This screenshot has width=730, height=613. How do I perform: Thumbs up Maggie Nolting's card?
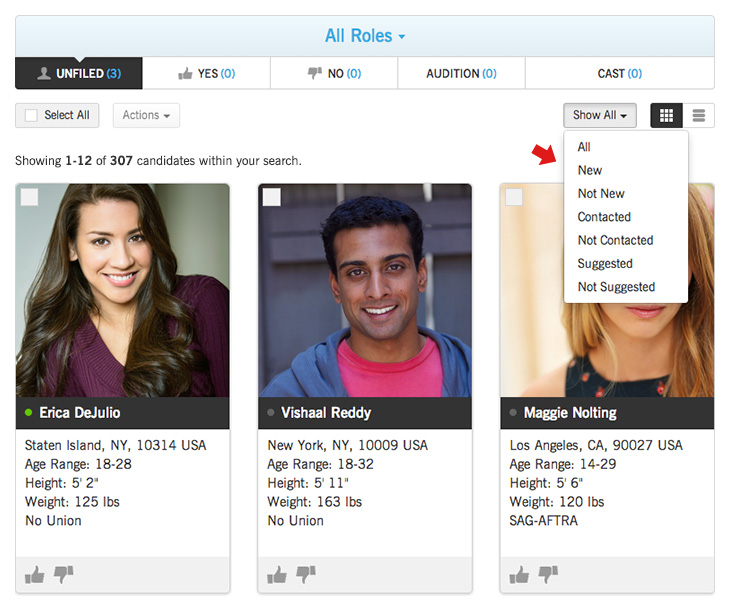[x=519, y=575]
